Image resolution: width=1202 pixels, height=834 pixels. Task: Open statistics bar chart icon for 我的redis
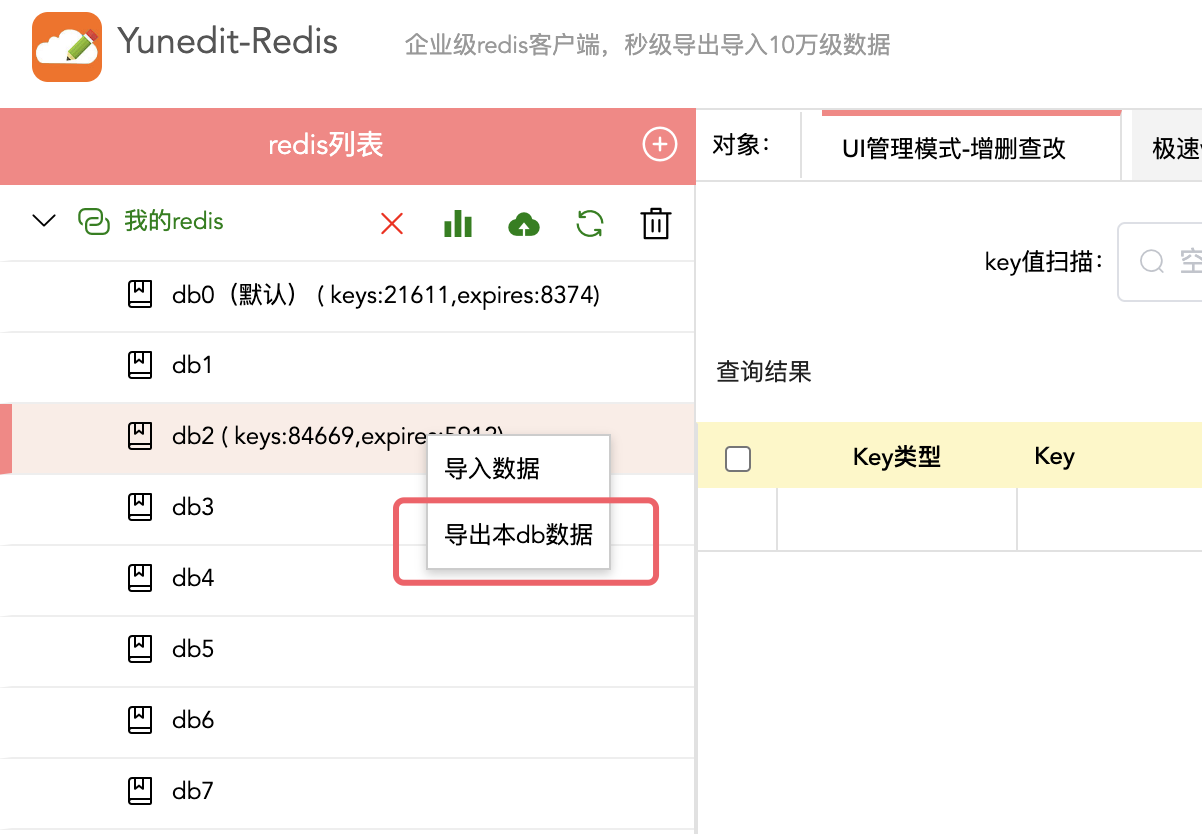tap(458, 224)
